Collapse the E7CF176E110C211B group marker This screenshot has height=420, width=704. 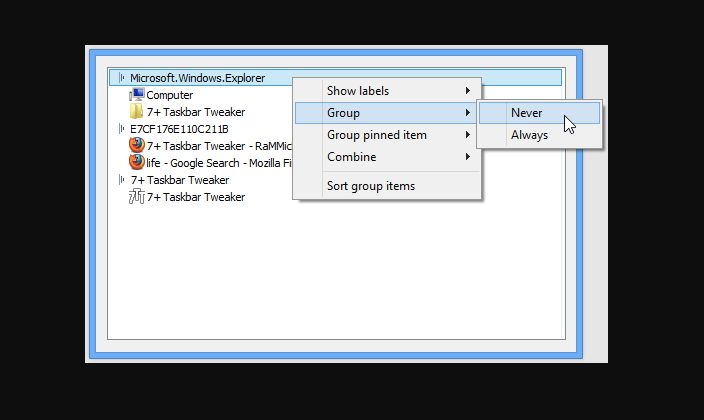click(x=121, y=129)
